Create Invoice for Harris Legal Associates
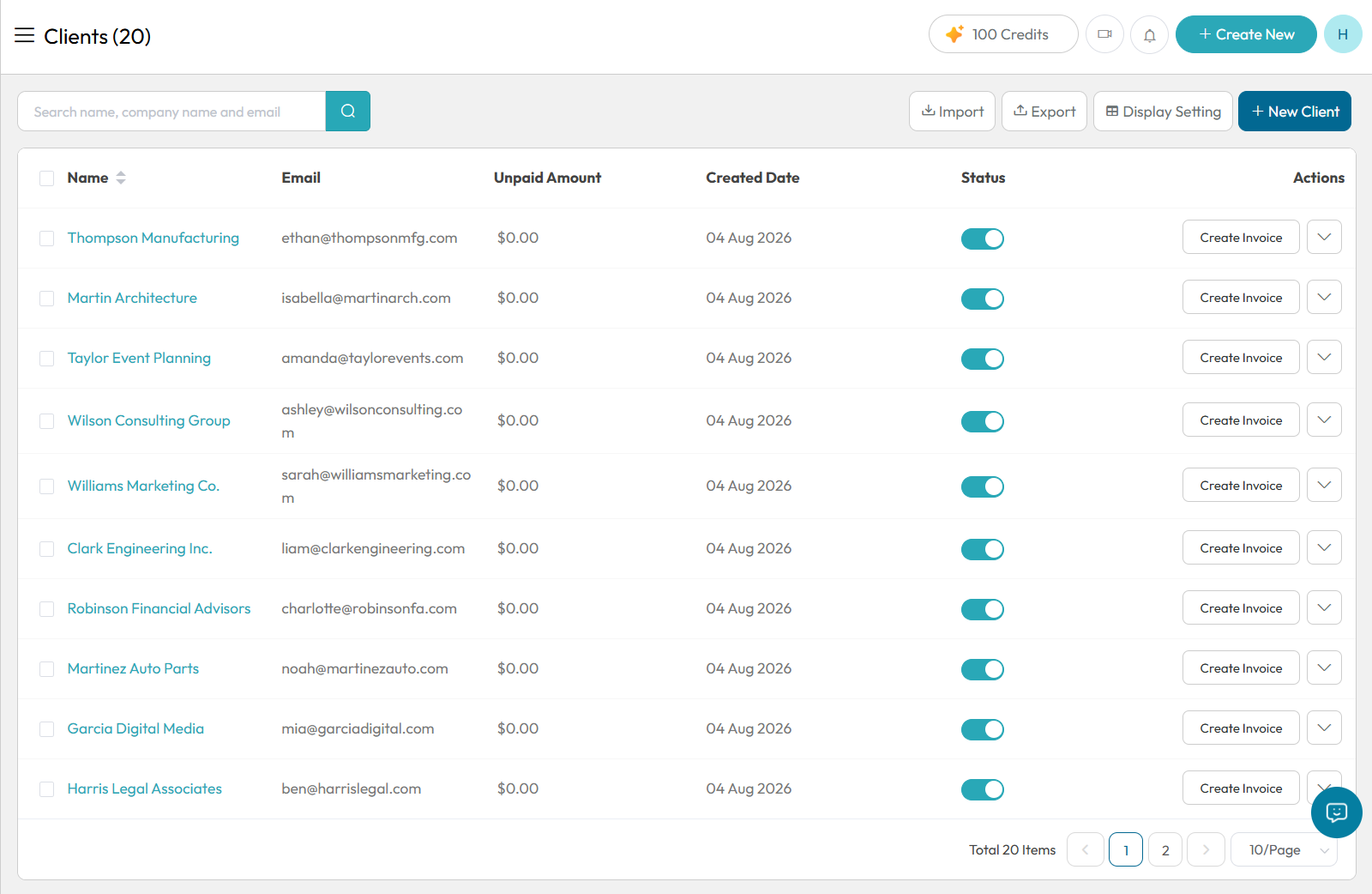This screenshot has width=1372, height=894. pos(1241,788)
